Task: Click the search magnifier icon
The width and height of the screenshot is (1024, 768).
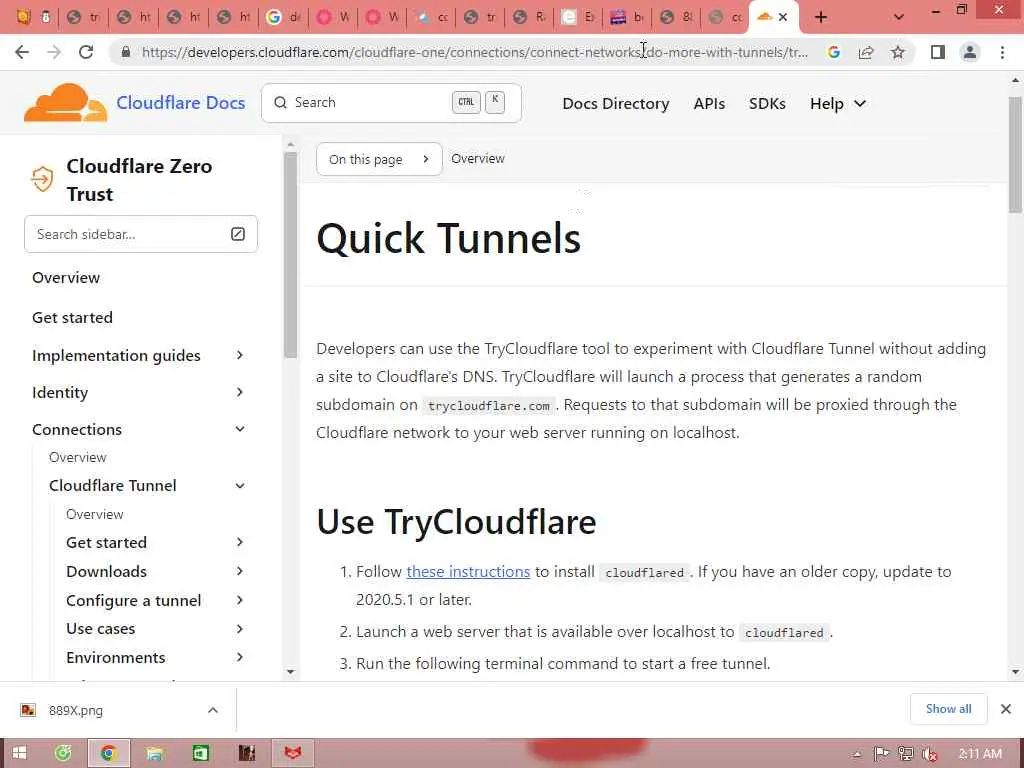Action: point(280,103)
